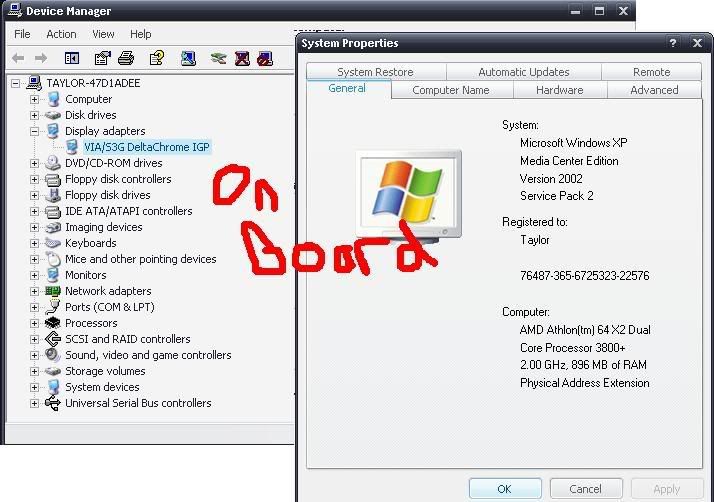Viewport: 714px width, 502px height.
Task: Expand the Disk drives node
Action: tap(34, 115)
